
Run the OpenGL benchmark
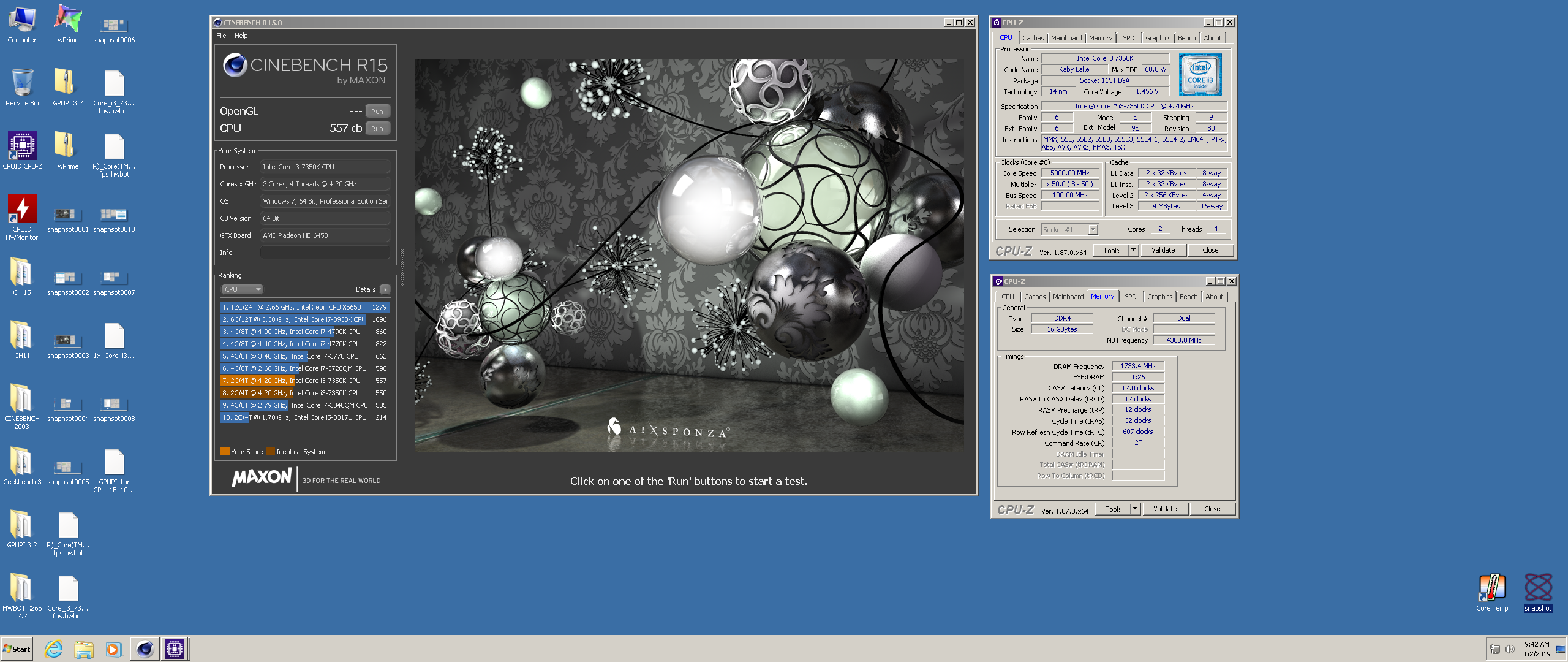point(377,112)
